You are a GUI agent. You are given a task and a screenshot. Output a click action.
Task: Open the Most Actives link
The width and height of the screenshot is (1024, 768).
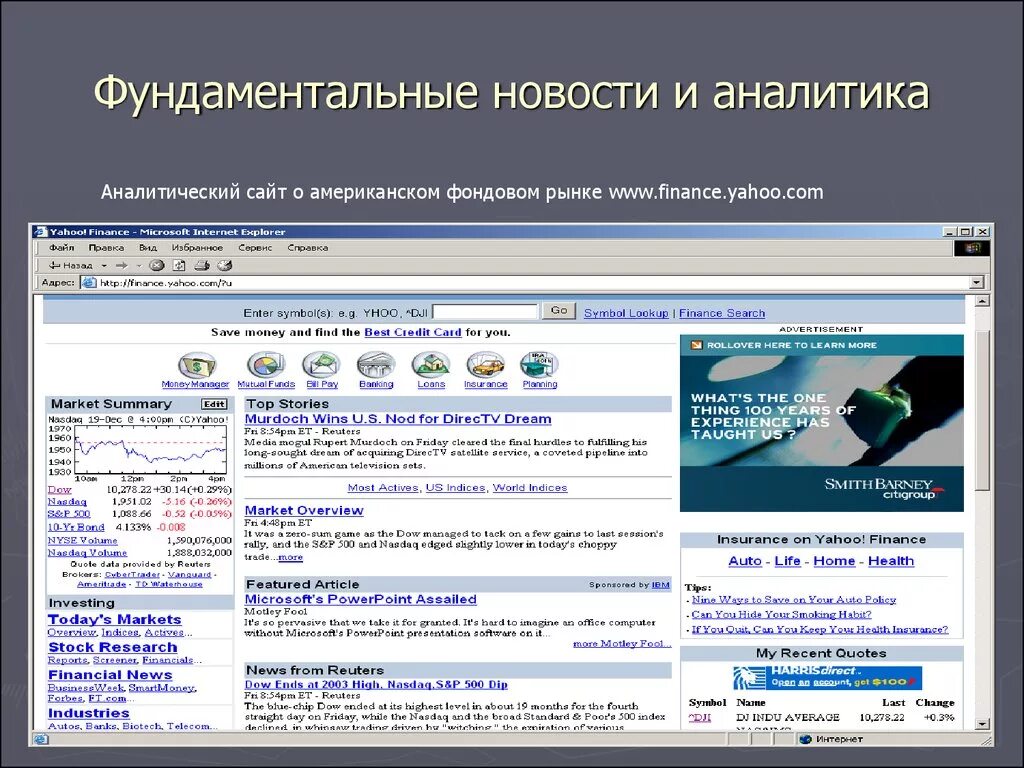click(x=383, y=488)
